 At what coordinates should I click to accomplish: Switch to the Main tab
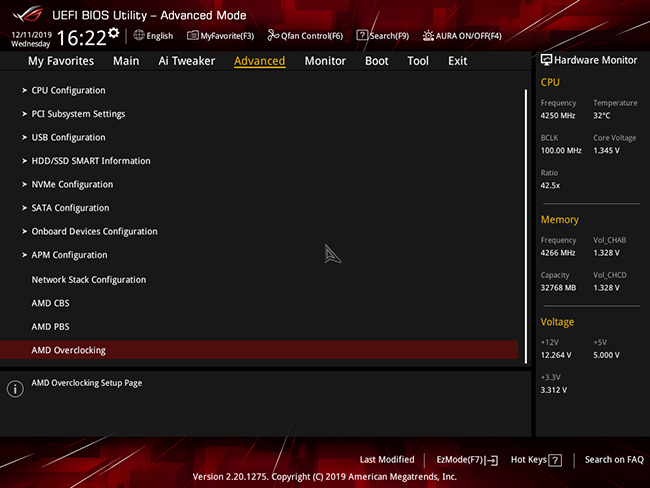126,61
